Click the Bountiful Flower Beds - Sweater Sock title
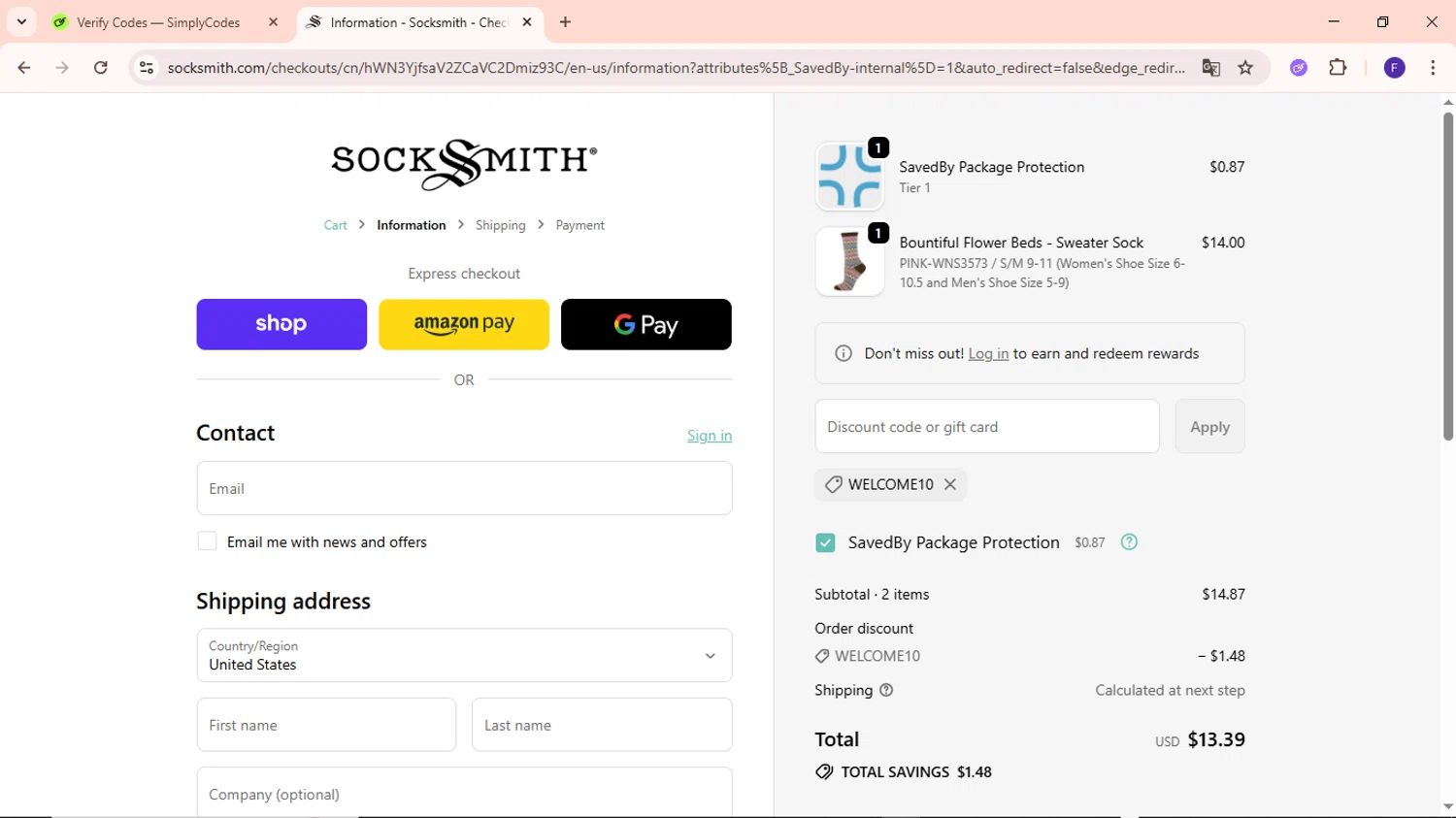The image size is (1456, 818). 1021,243
